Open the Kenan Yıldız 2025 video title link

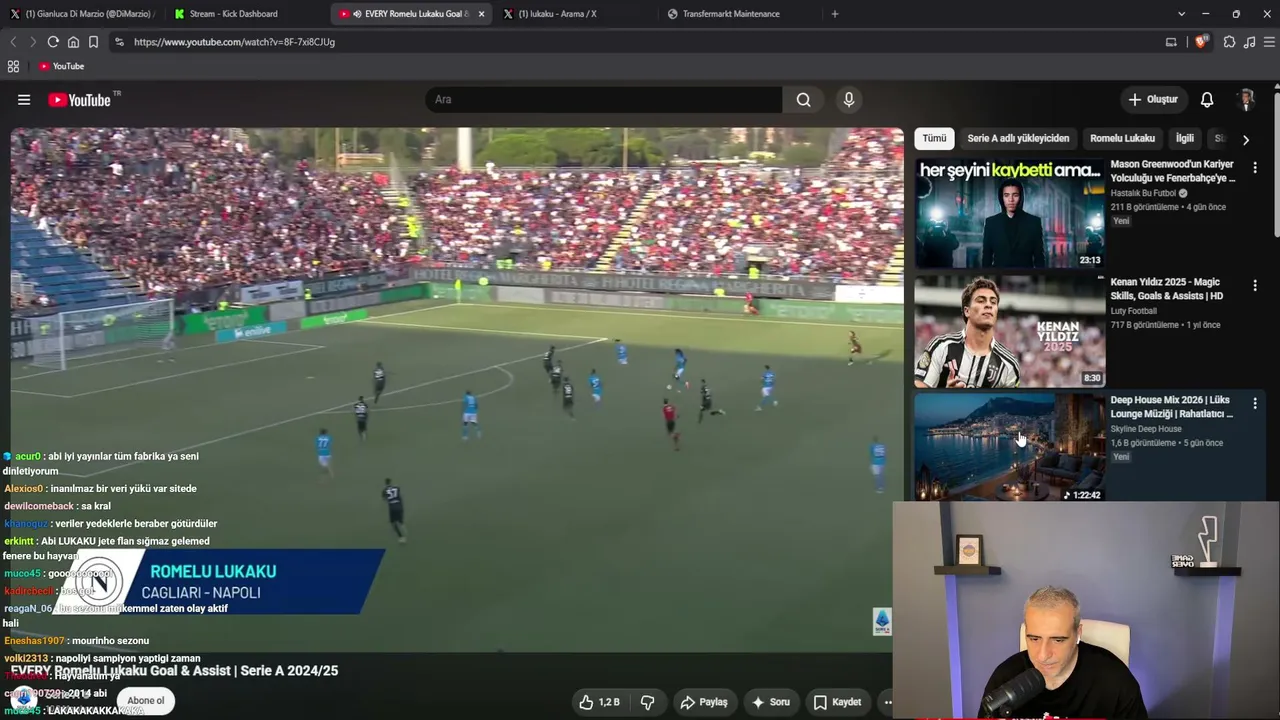1167,289
